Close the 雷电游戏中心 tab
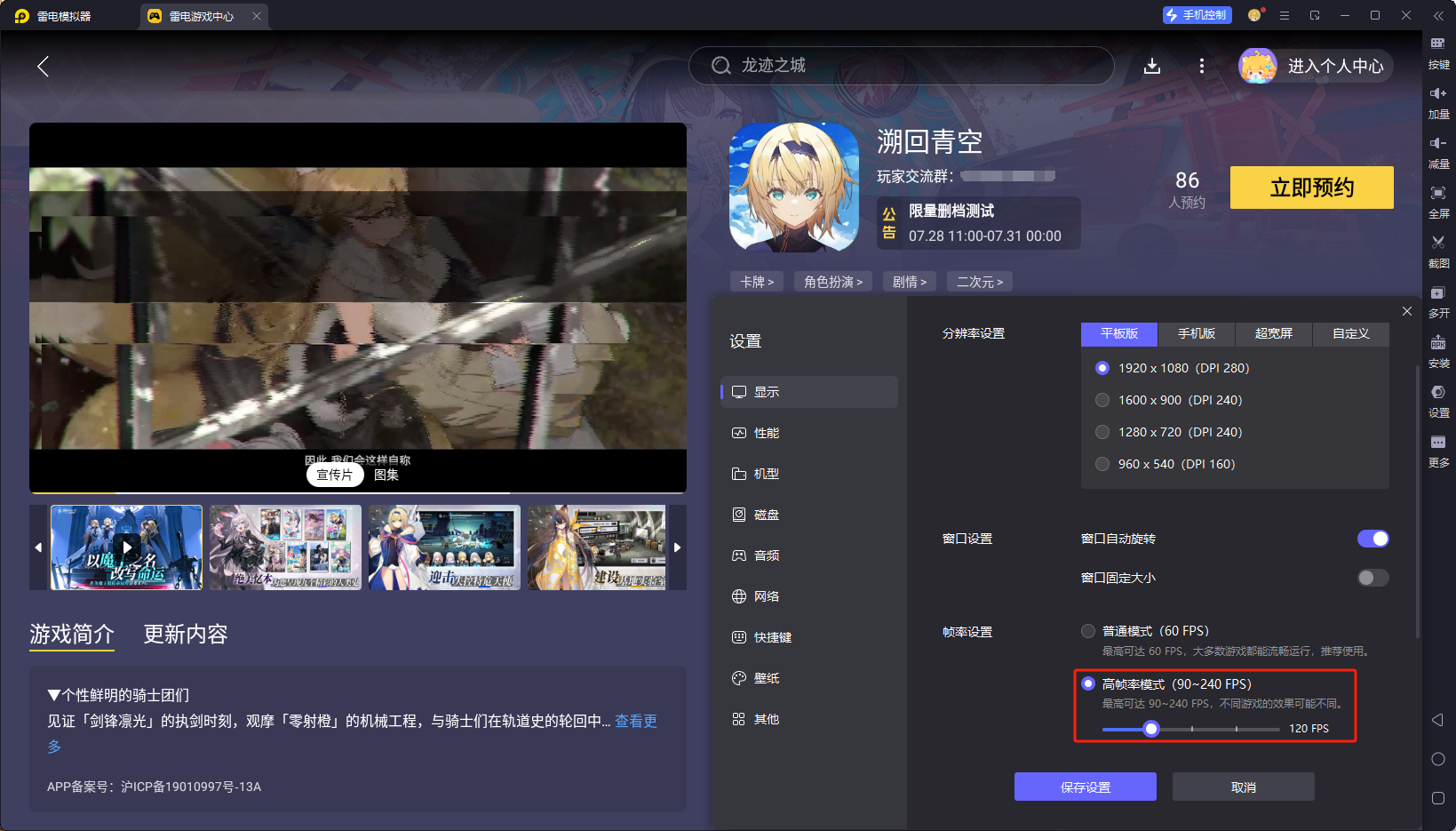Viewport: 1456px width, 831px height. pyautogui.click(x=257, y=16)
